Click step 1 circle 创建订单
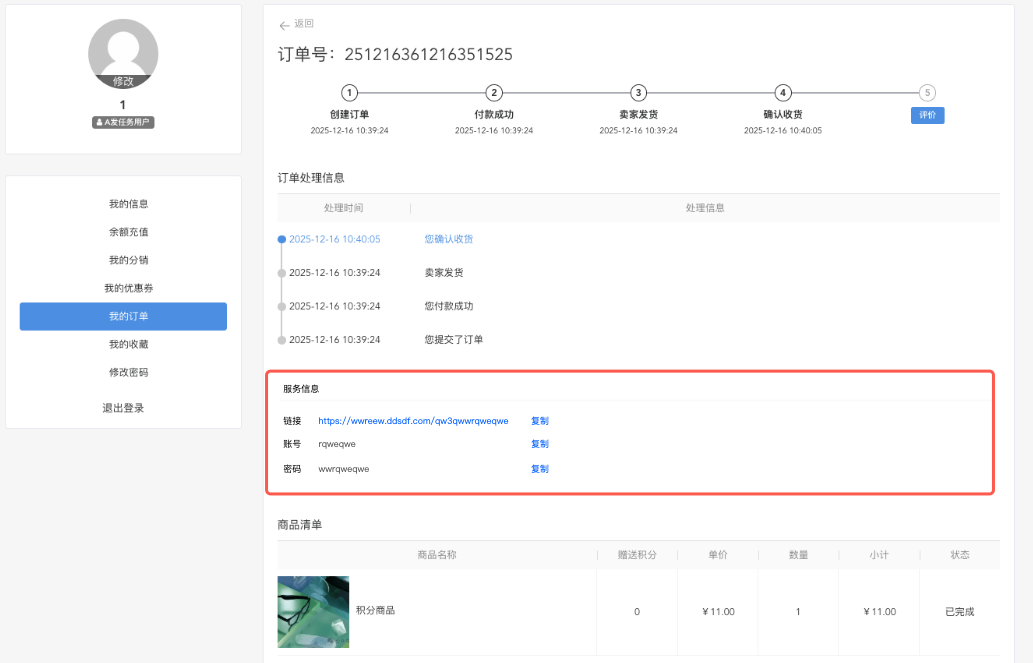This screenshot has width=1033, height=663. (349, 92)
